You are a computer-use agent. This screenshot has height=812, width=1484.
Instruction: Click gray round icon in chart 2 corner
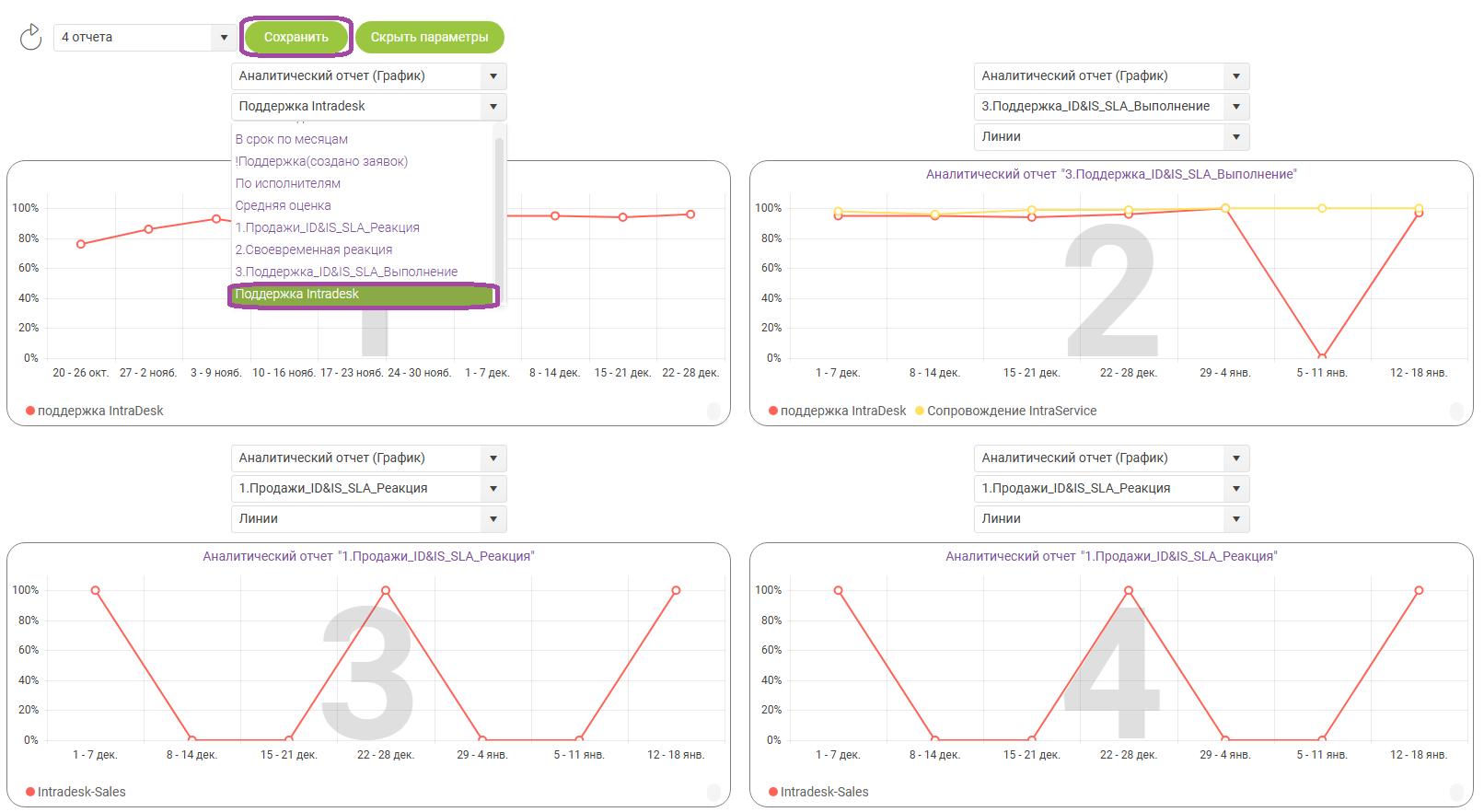[1455, 412]
